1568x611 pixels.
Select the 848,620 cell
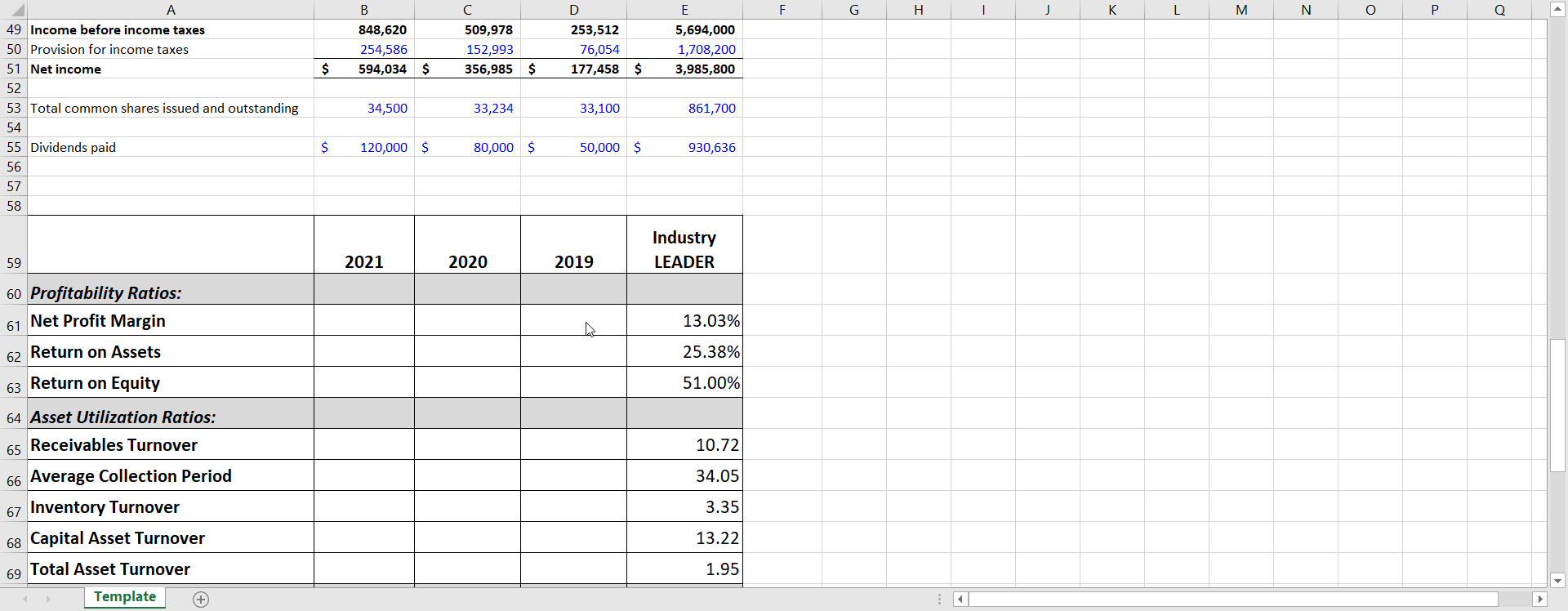pos(364,29)
